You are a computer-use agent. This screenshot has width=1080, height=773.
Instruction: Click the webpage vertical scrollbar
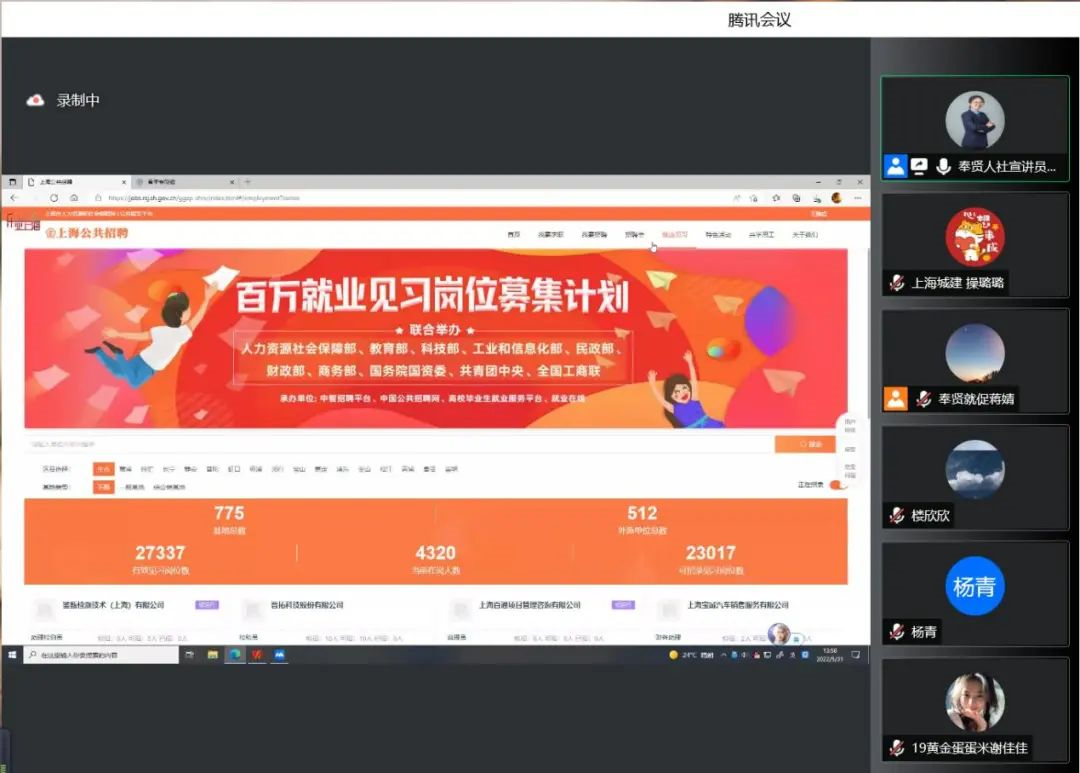(x=867, y=333)
